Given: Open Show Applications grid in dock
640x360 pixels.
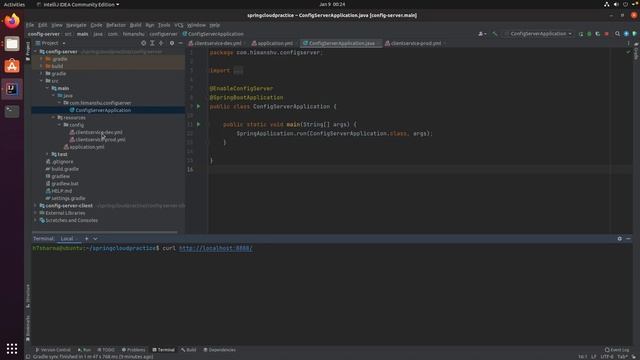Looking at the screenshot, I should coord(12,348).
